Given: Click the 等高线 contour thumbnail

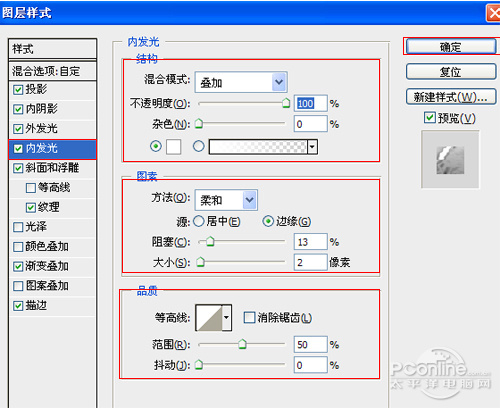Looking at the screenshot, I should pyautogui.click(x=209, y=317).
